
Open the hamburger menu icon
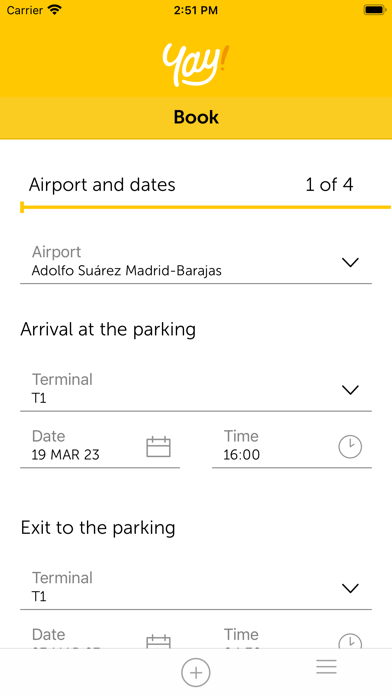[x=326, y=667]
